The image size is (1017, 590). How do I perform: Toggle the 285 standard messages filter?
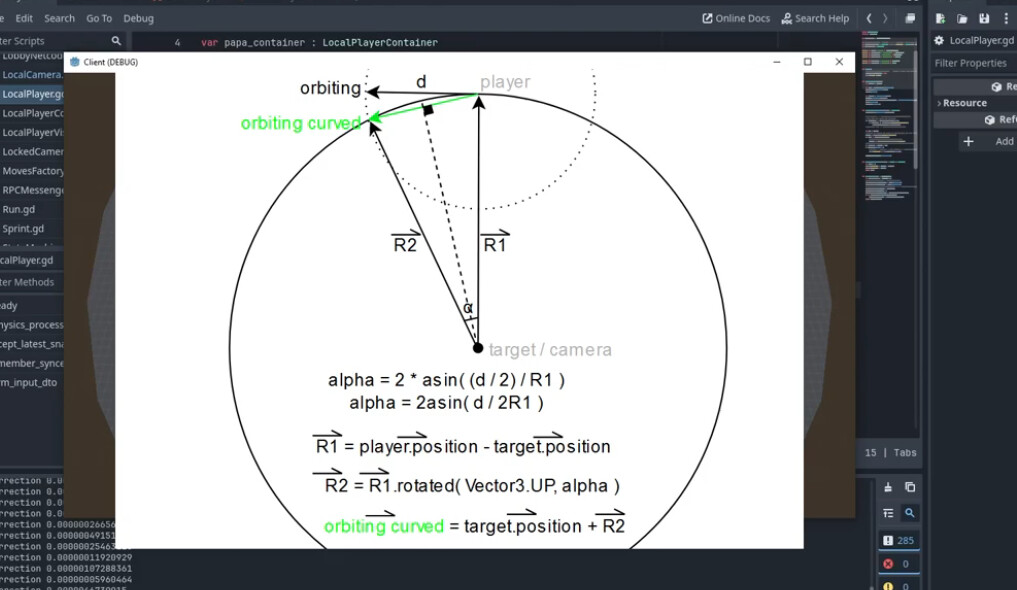pyautogui.click(x=899, y=540)
